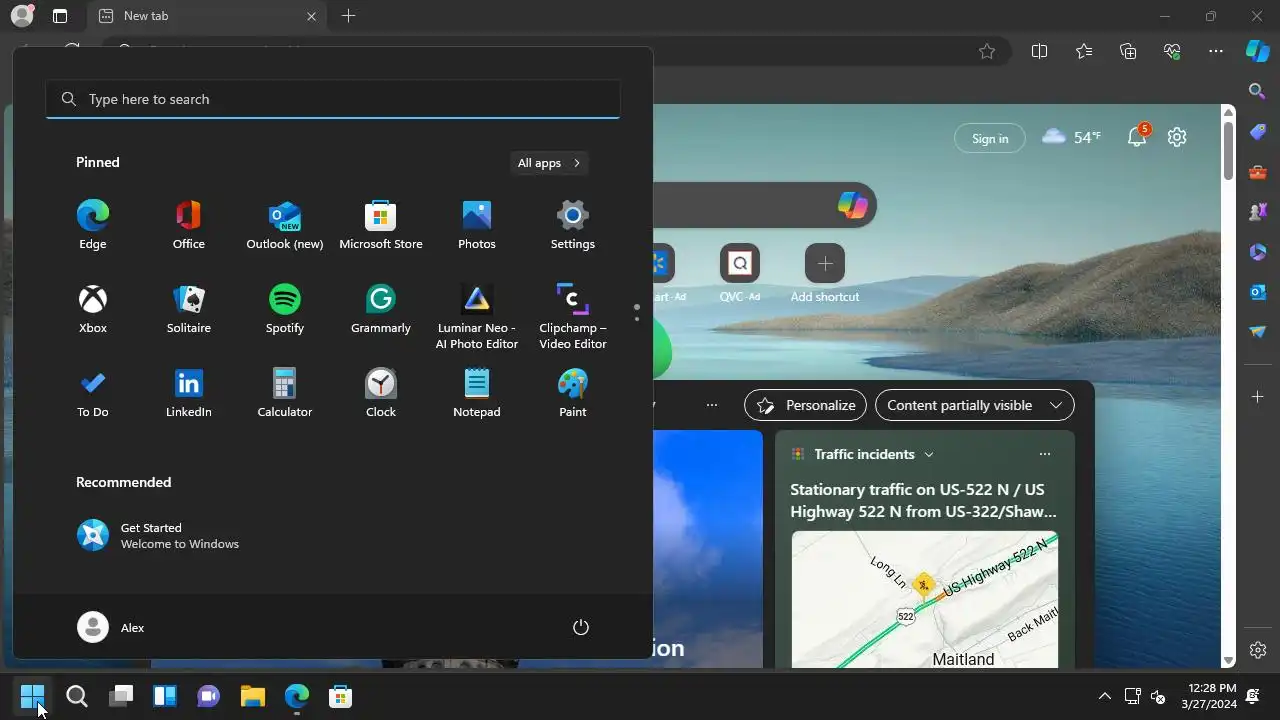
Task: Open Edge Settings and more menu
Action: point(1216,51)
